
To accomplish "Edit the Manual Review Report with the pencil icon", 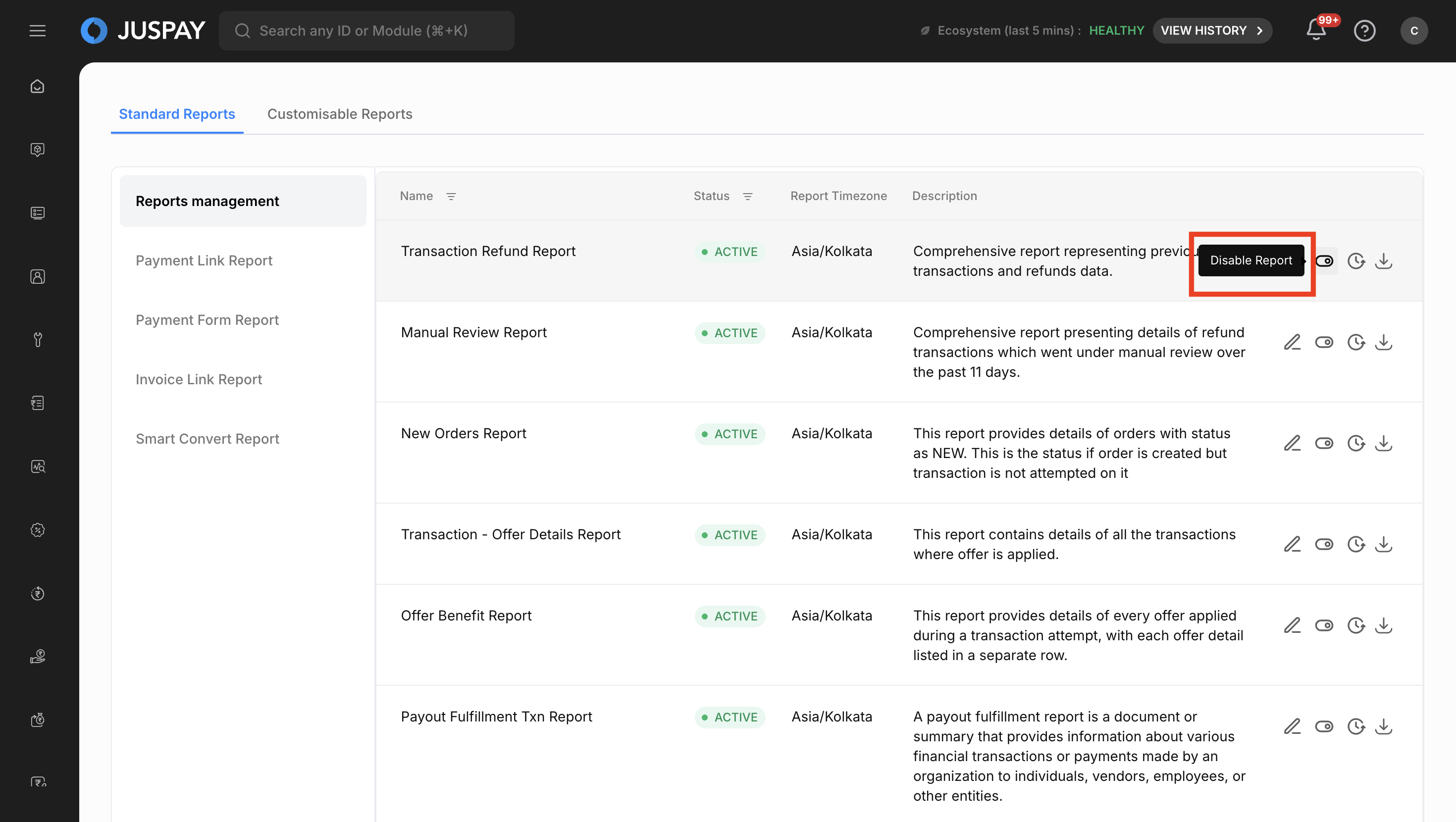I will click(1292, 342).
